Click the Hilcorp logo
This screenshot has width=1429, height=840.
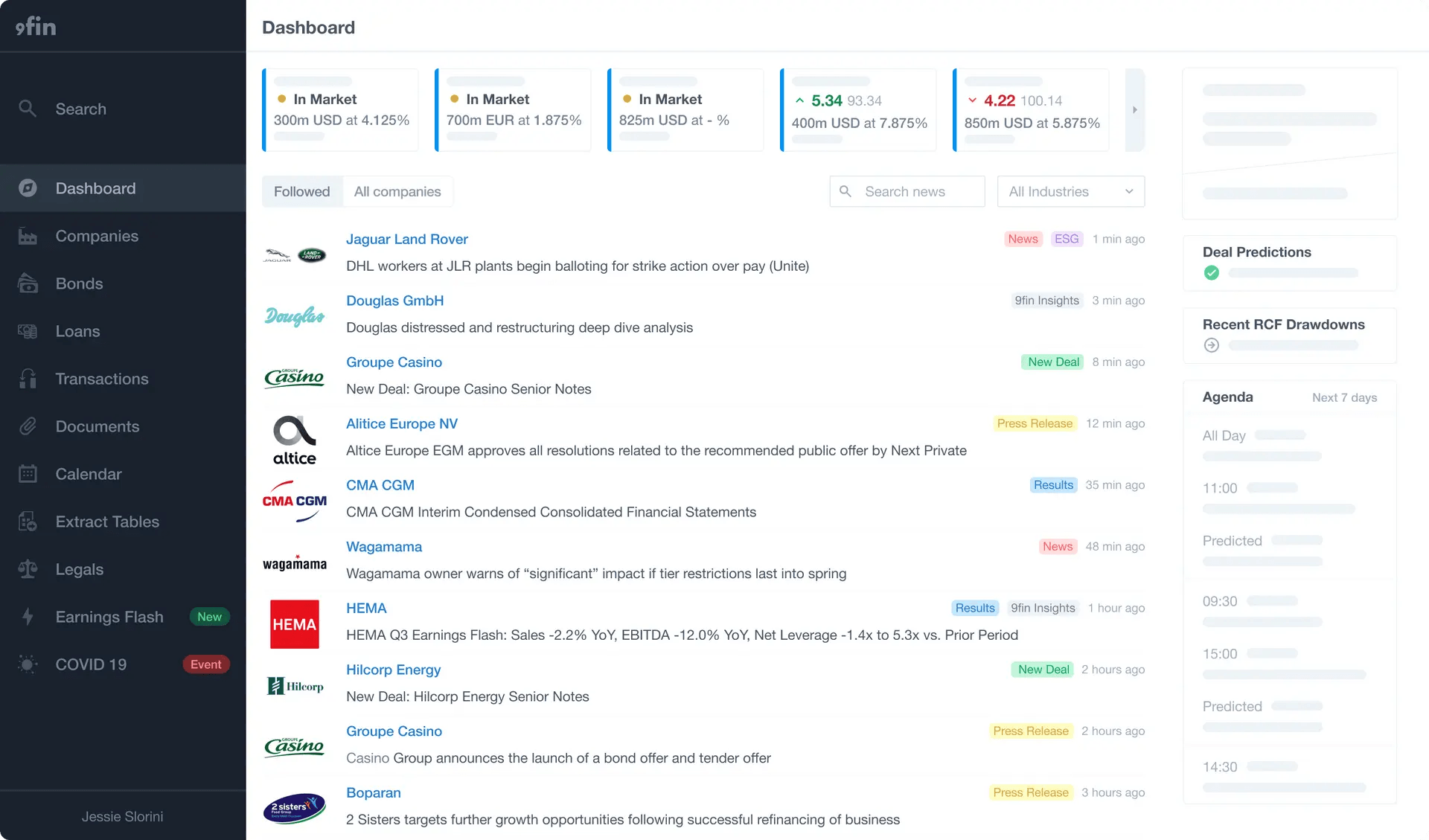click(295, 686)
